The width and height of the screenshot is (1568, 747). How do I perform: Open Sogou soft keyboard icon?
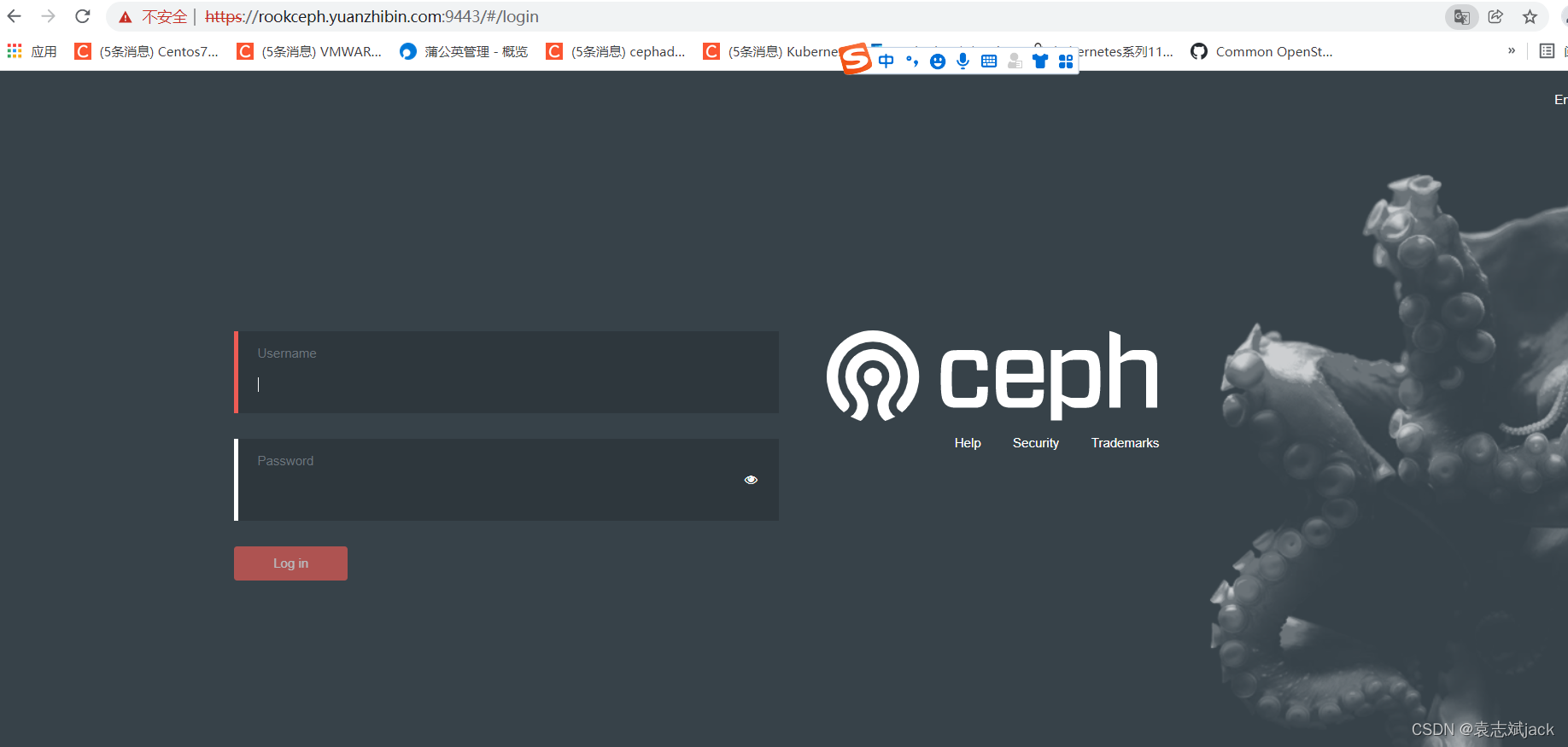[x=989, y=61]
